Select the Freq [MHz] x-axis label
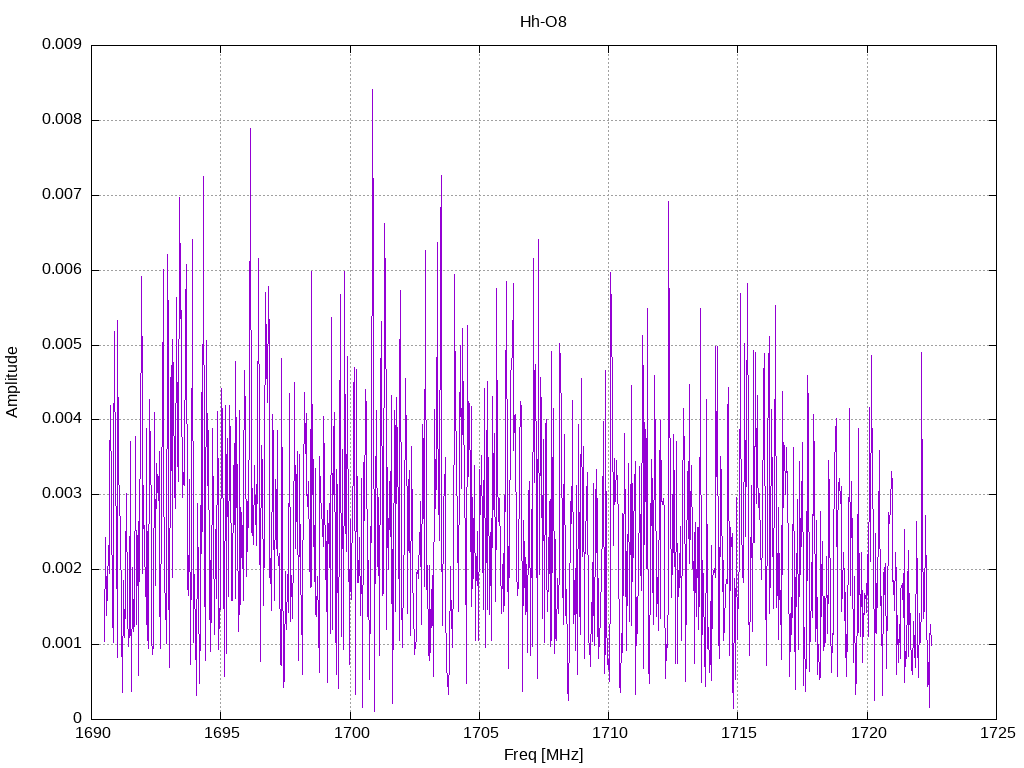 pos(543,755)
